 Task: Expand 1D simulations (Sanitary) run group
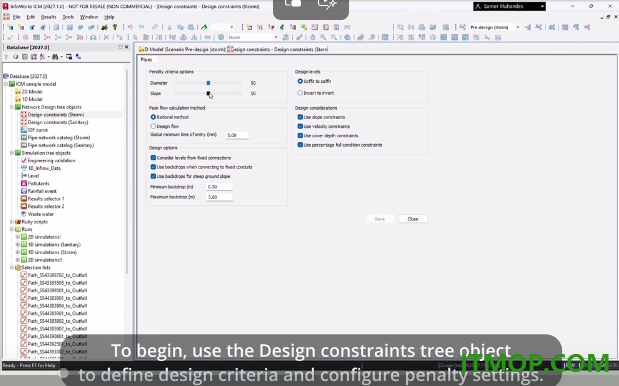pyautogui.click(x=18, y=245)
